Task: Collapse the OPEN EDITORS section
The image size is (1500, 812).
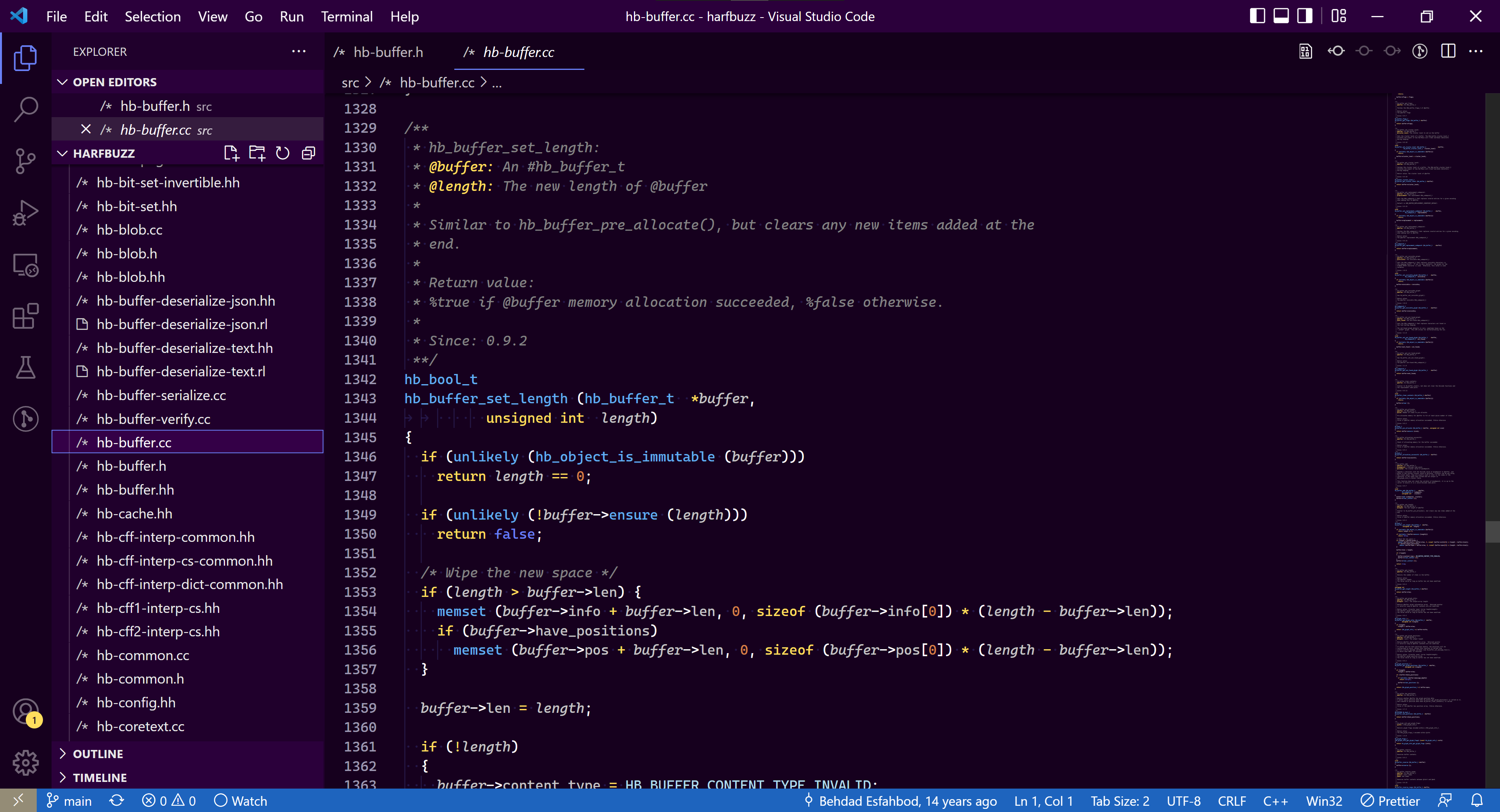Action: 115,82
